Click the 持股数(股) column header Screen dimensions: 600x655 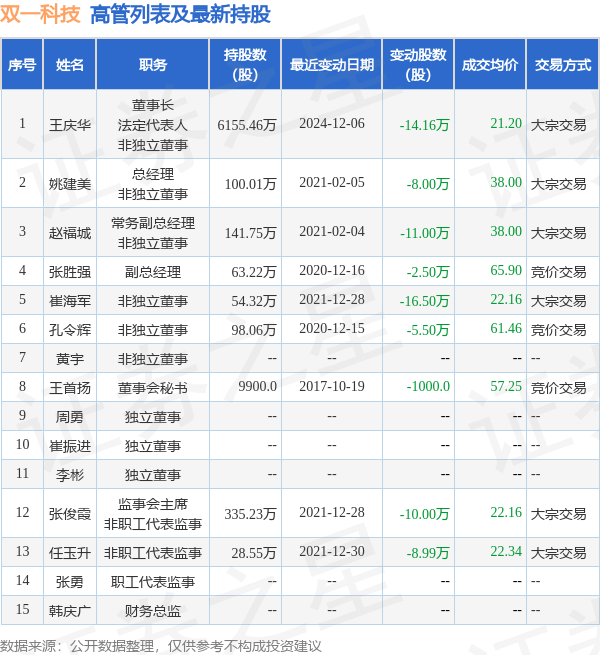click(x=245, y=65)
